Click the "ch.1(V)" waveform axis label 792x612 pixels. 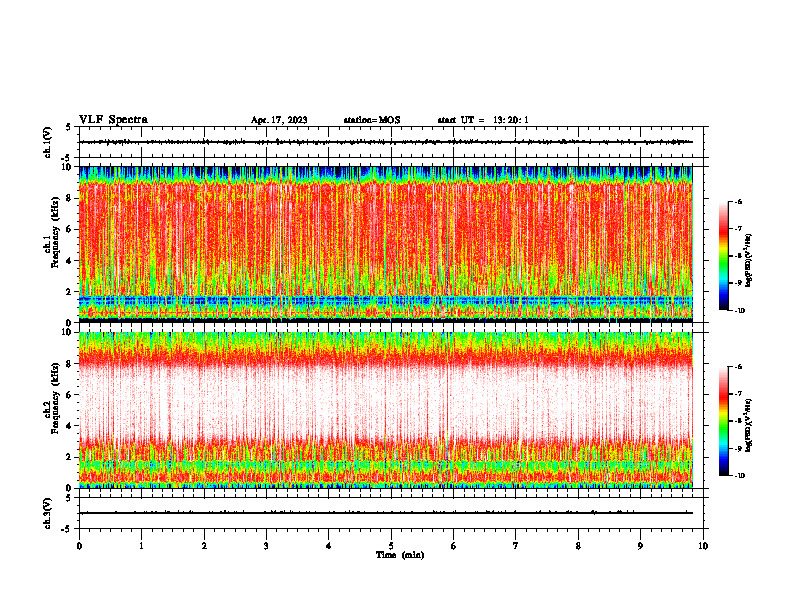click(48, 142)
